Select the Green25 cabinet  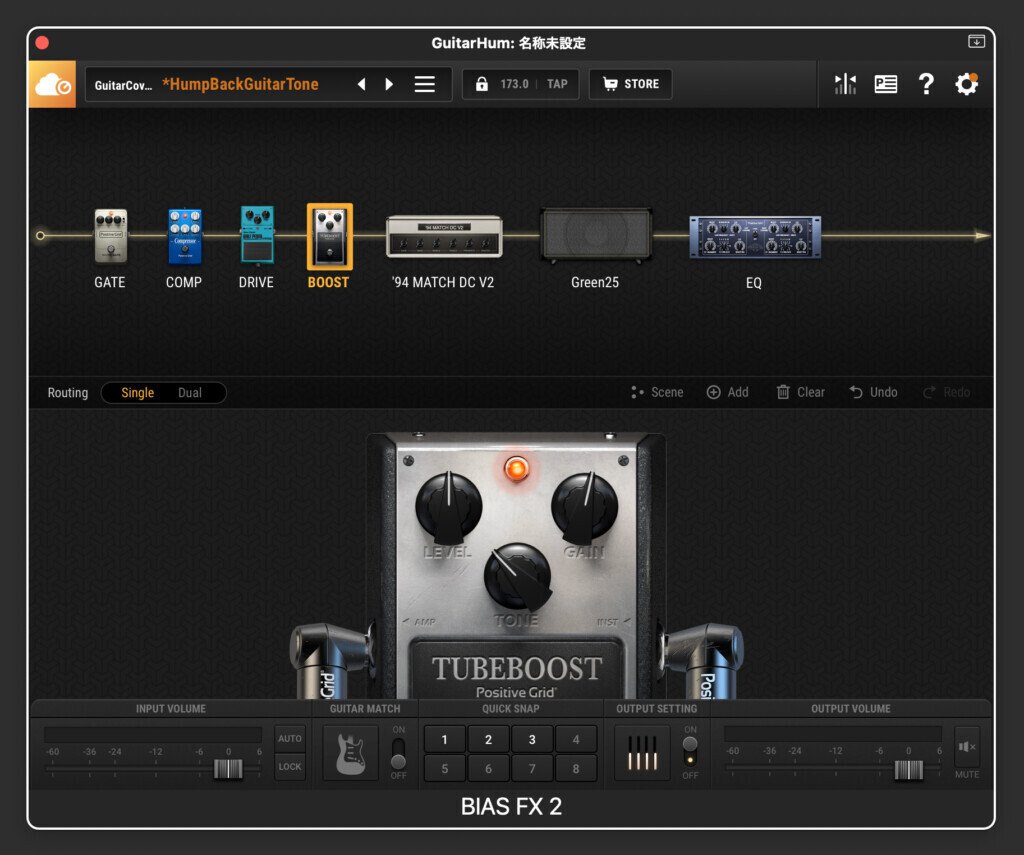596,235
